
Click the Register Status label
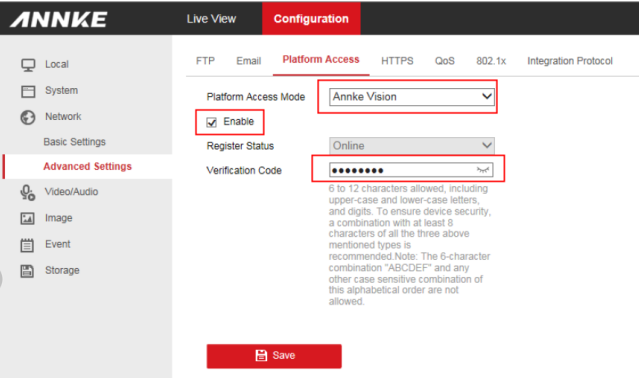tap(240, 146)
